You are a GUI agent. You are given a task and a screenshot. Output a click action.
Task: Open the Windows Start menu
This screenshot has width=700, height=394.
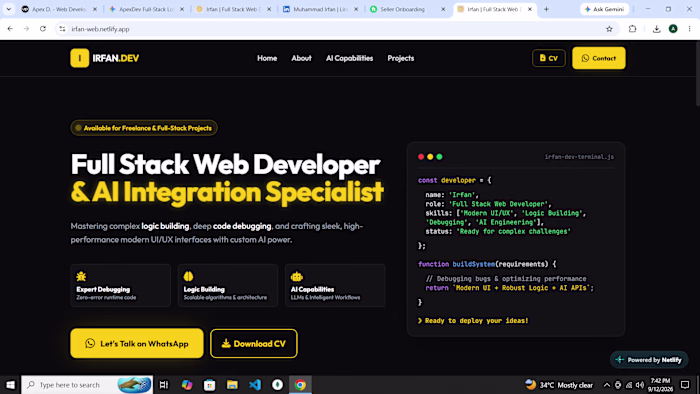point(10,385)
